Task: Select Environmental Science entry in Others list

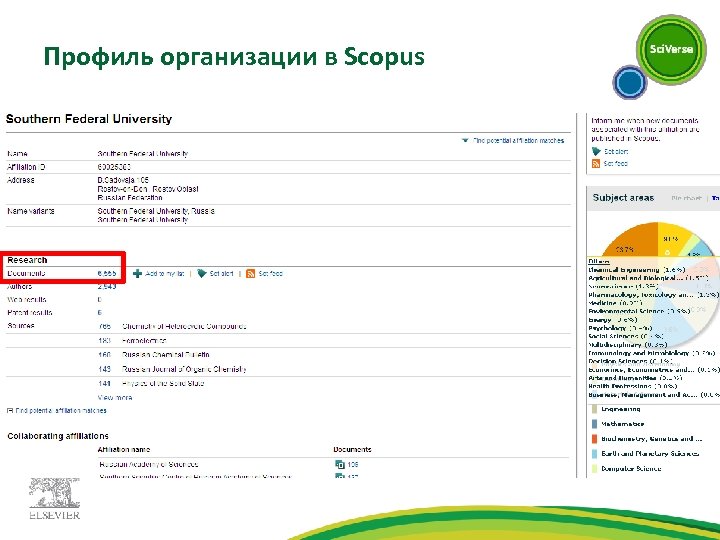Action: coord(639,311)
